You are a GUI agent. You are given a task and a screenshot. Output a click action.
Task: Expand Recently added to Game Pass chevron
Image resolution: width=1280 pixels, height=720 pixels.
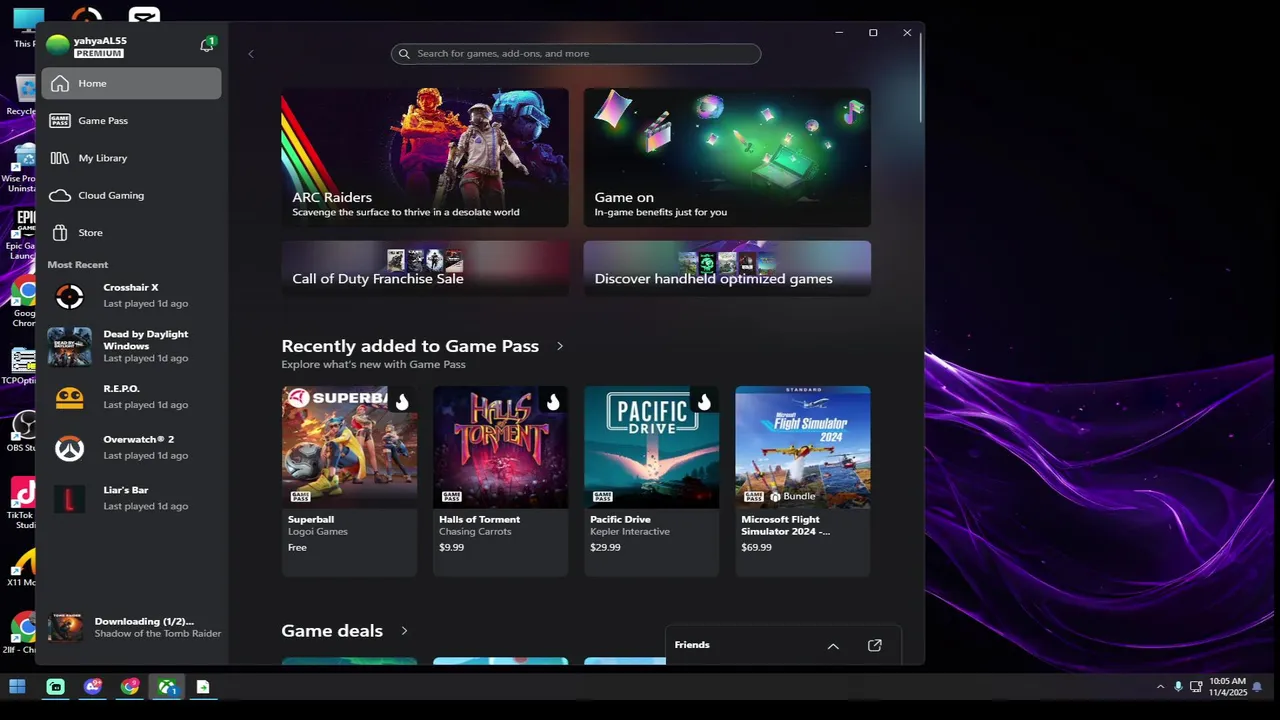point(560,346)
